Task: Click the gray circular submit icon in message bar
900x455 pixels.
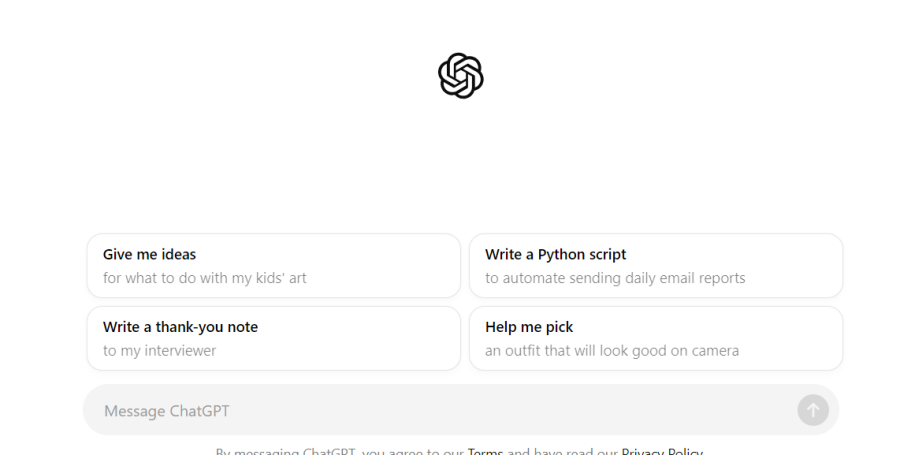Action: [813, 410]
